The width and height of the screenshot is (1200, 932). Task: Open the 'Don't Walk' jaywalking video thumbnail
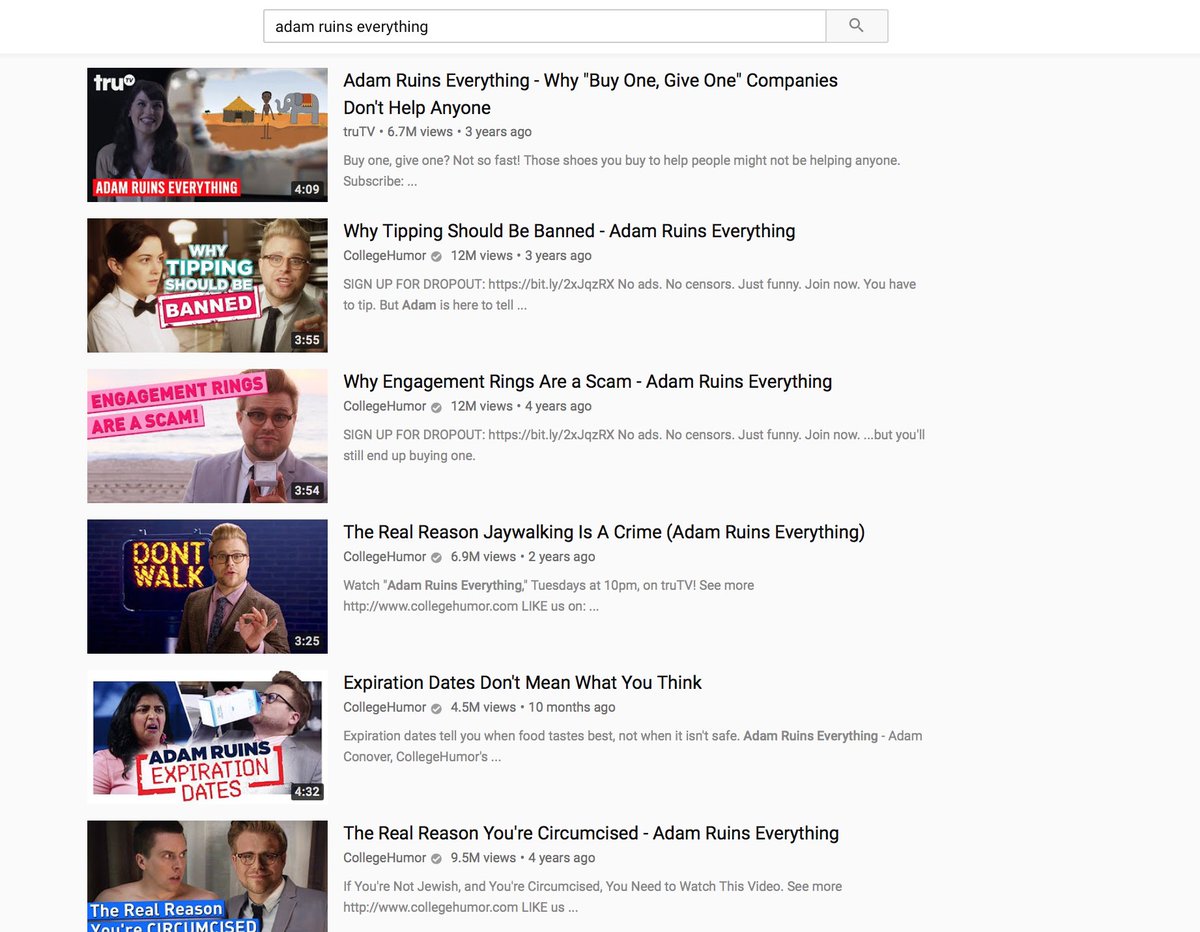coord(207,586)
